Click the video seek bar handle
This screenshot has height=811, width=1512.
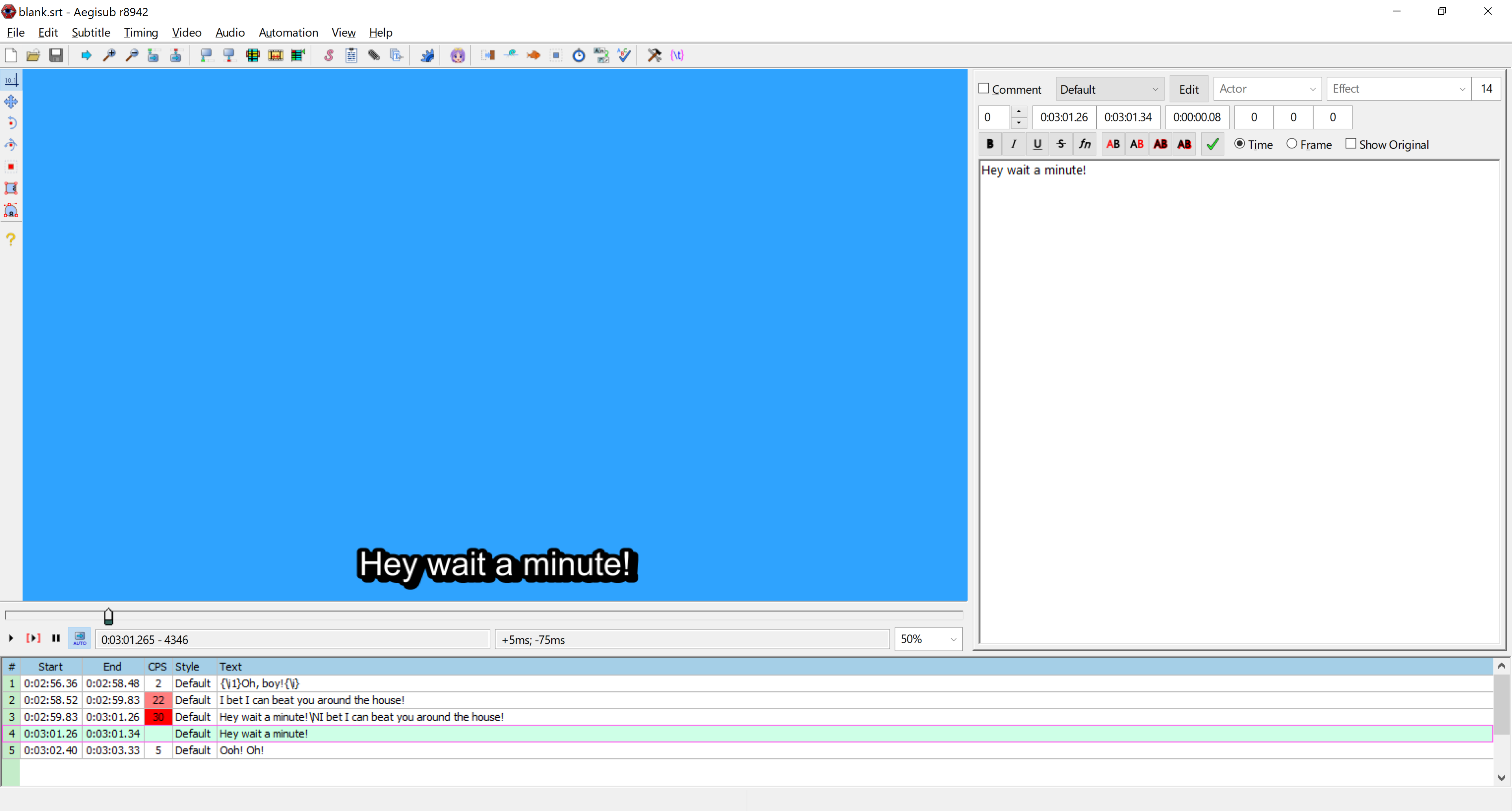coord(109,616)
